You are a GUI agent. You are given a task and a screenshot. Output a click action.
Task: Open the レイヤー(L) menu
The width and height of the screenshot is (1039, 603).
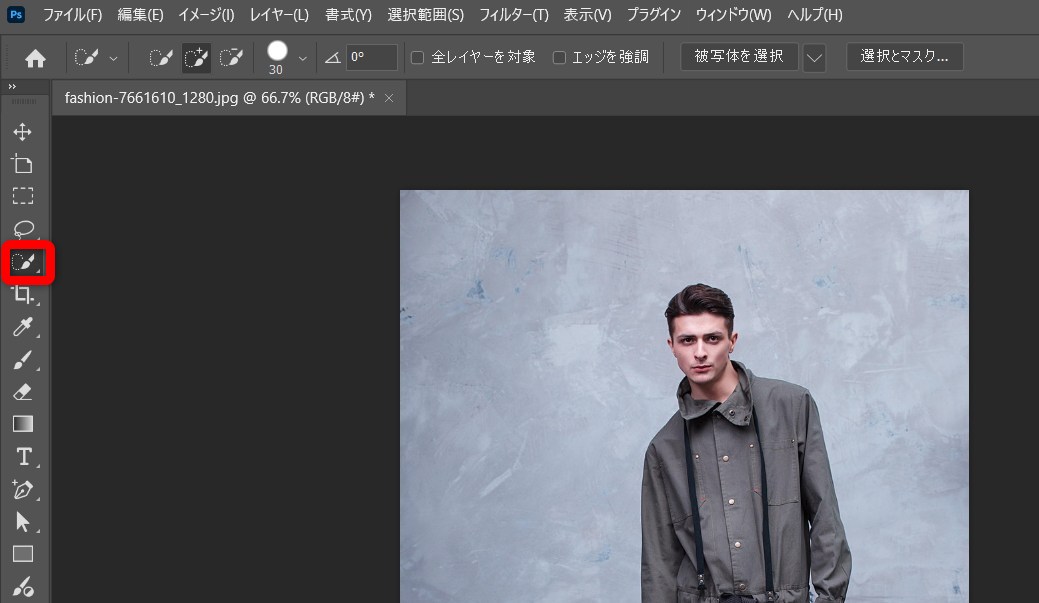(279, 15)
